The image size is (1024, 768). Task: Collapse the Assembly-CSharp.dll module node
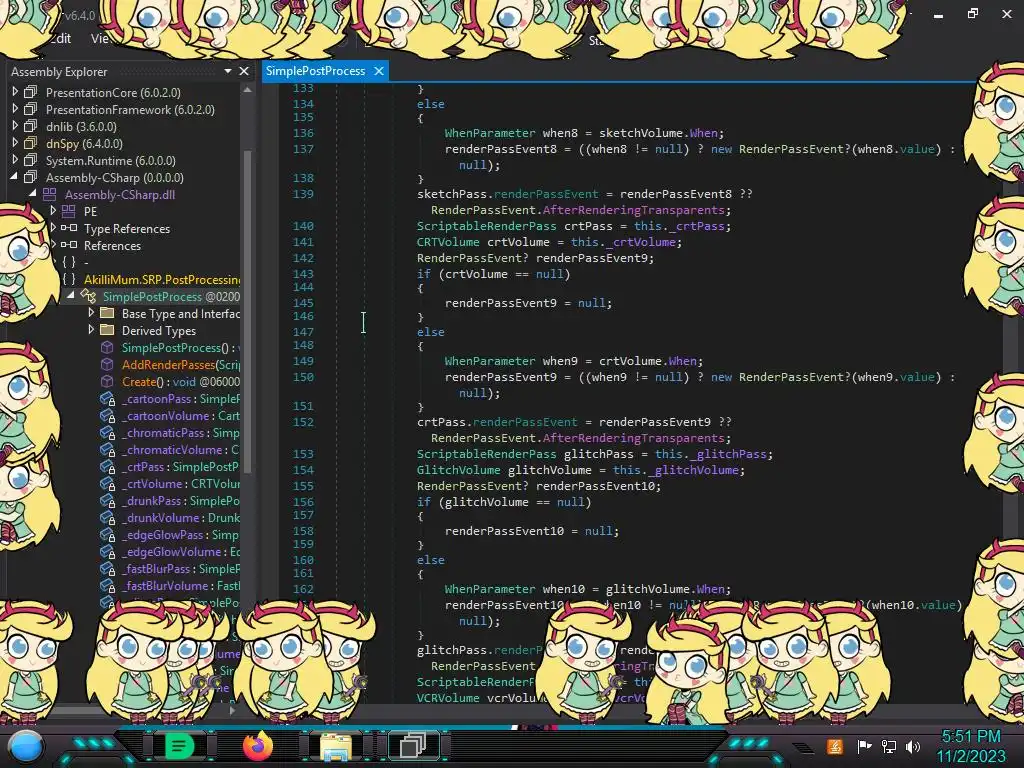[x=33, y=194]
